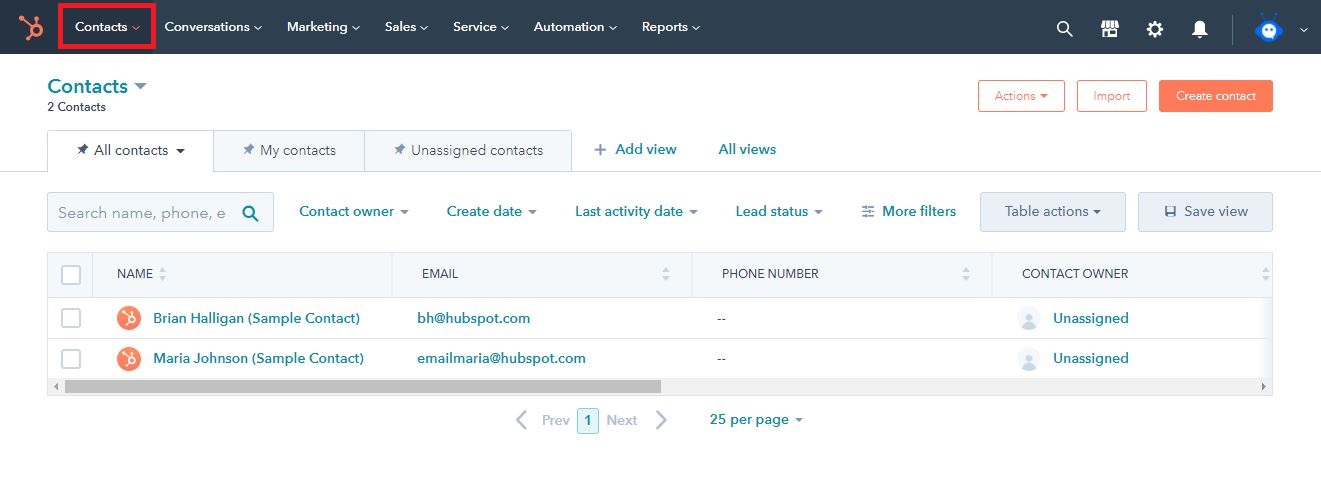Open the Contacts title dropdown
Image resolution: width=1321 pixels, height=480 pixels.
click(97, 86)
